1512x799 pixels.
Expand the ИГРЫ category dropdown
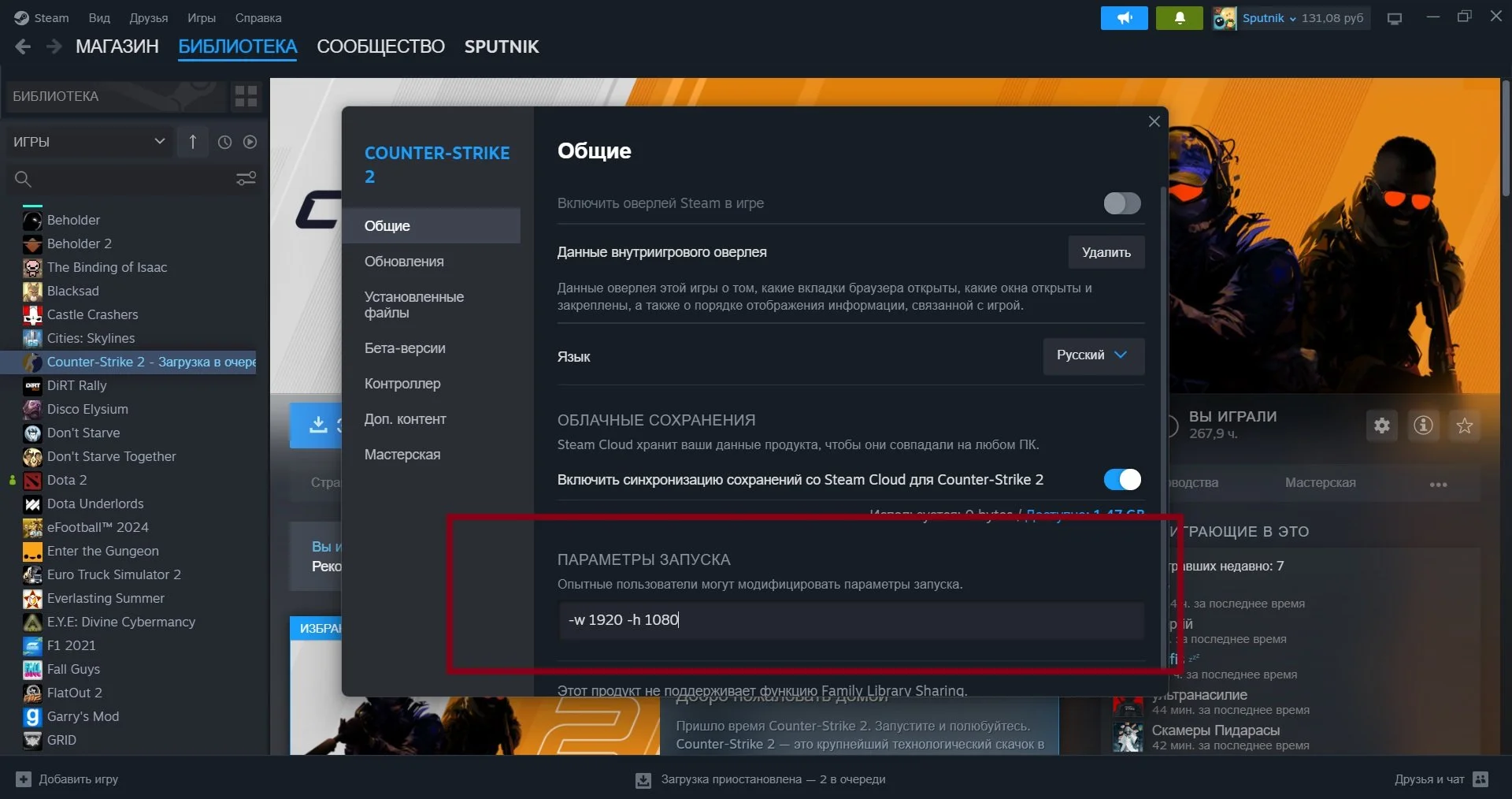click(89, 142)
